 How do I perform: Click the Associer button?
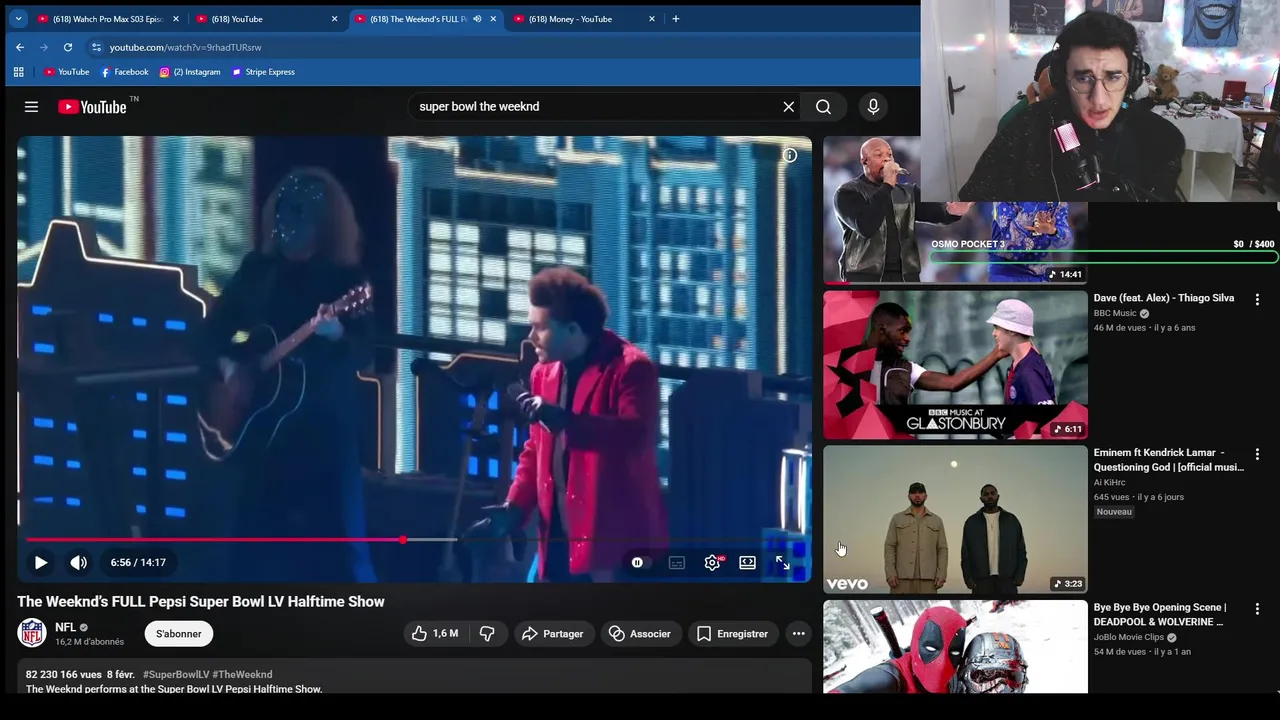pos(640,634)
